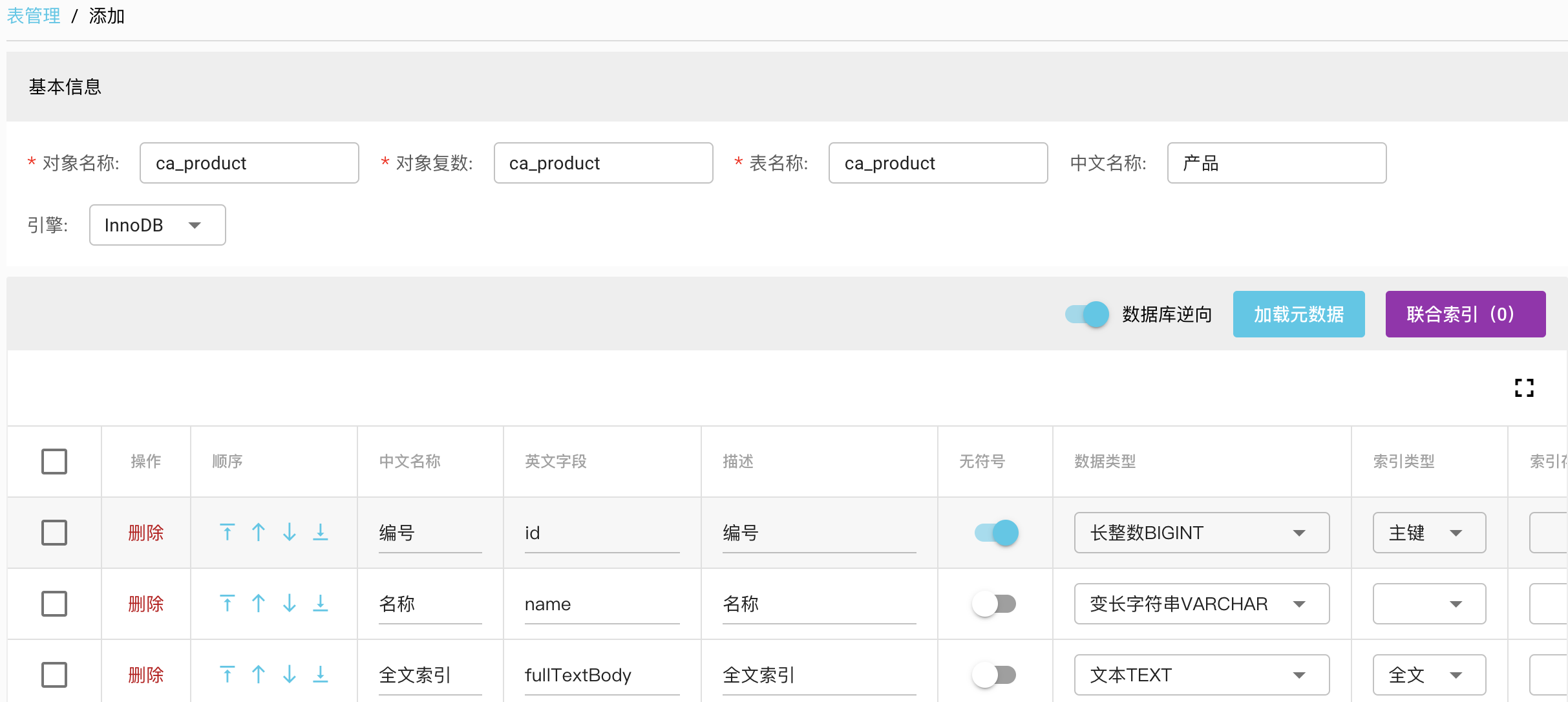Delete the id row
The image size is (1568, 702).
pyautogui.click(x=145, y=533)
